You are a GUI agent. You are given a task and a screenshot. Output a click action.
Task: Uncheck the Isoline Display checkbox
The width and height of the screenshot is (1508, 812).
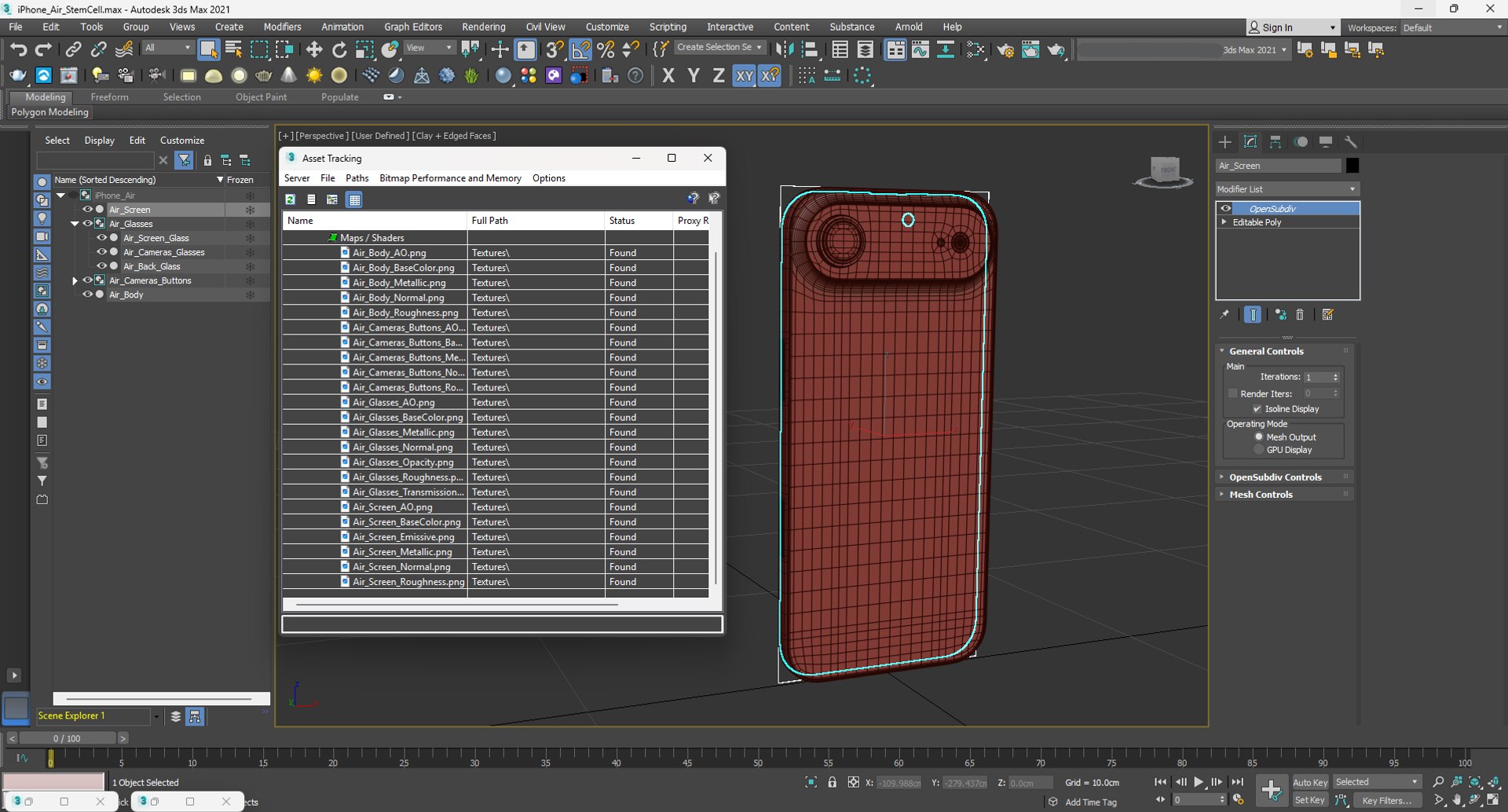[x=1257, y=409]
